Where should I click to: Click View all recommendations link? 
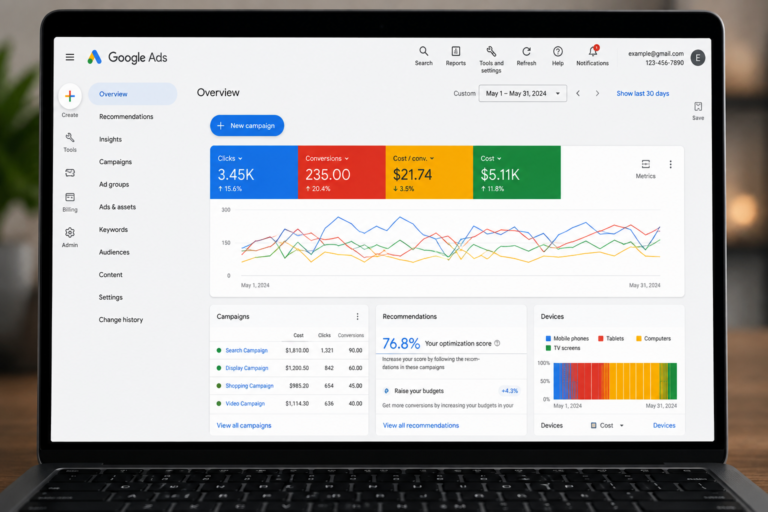point(421,425)
